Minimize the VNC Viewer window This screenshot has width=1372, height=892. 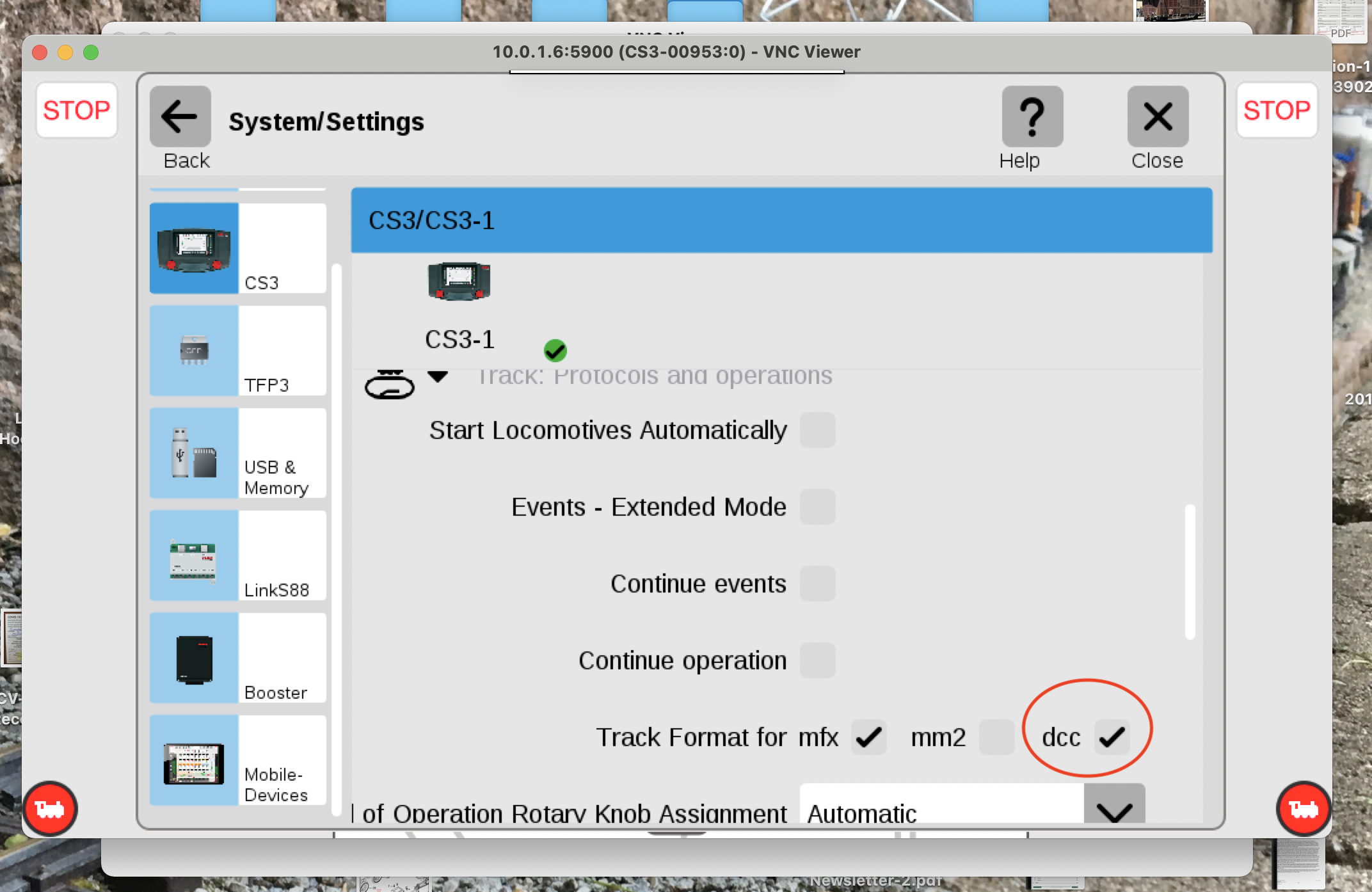(x=65, y=52)
